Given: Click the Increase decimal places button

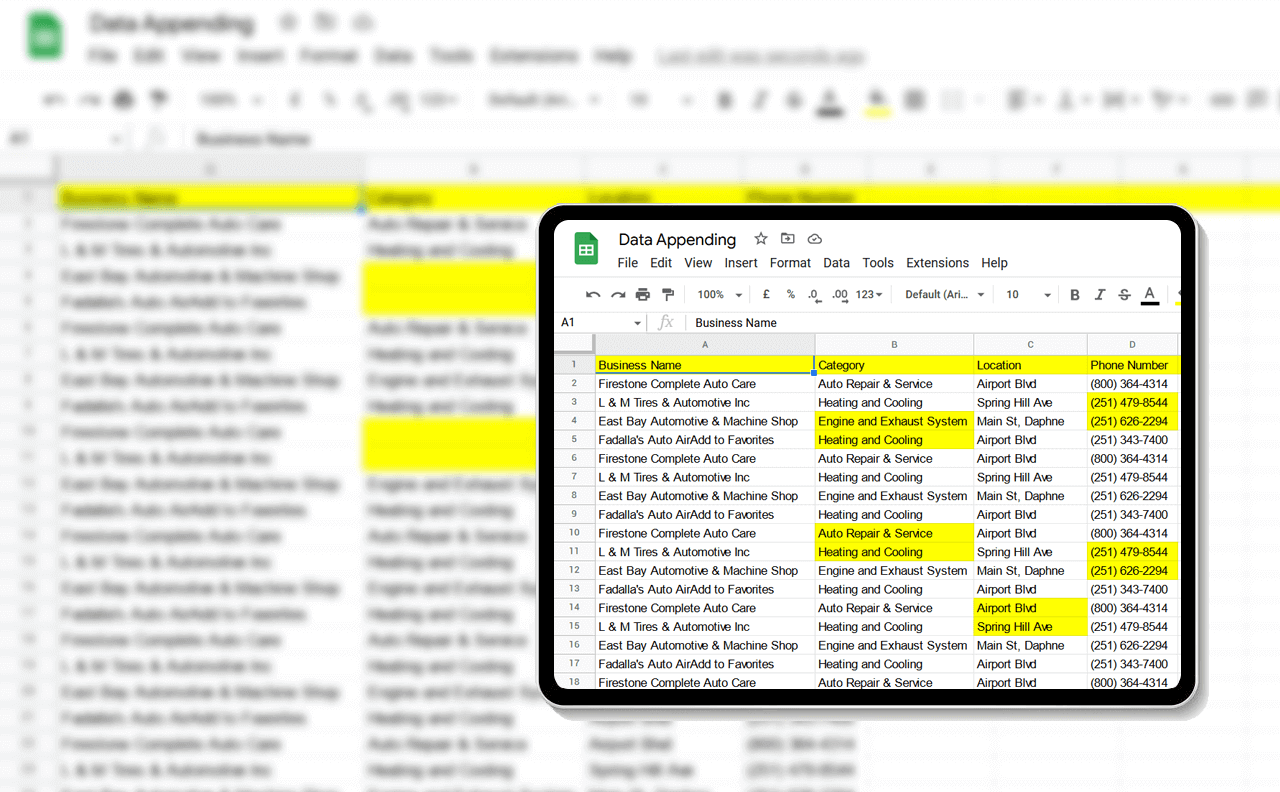Looking at the screenshot, I should pos(839,295).
